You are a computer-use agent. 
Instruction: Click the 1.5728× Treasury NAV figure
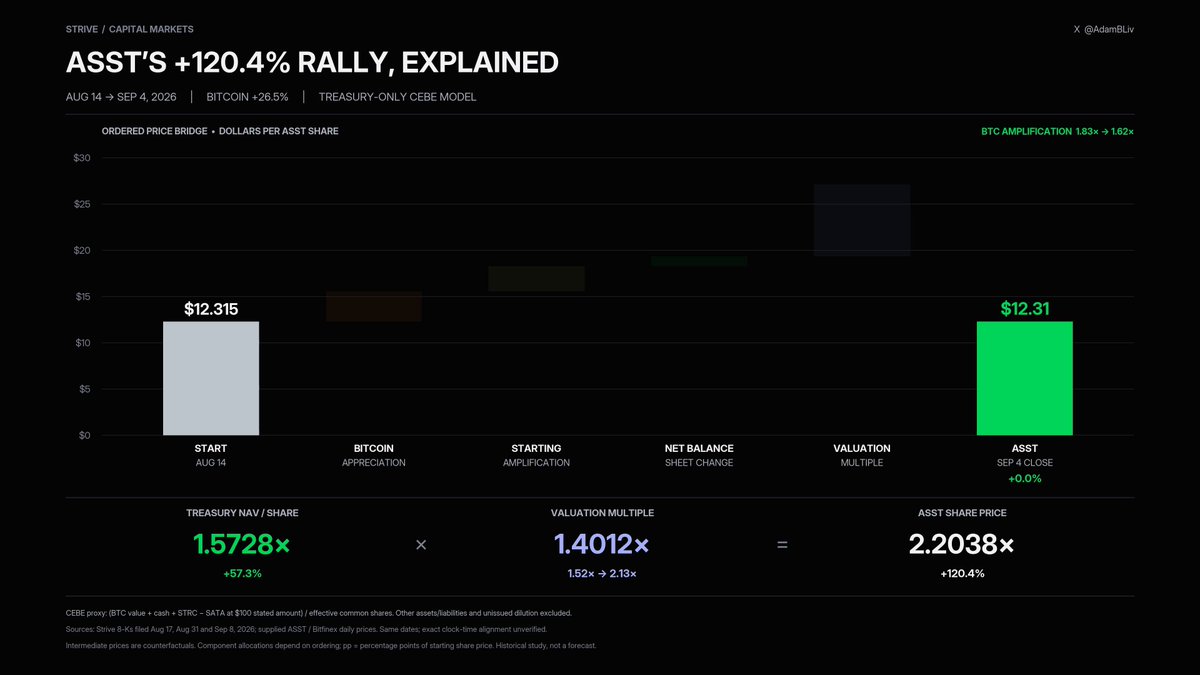(x=242, y=545)
